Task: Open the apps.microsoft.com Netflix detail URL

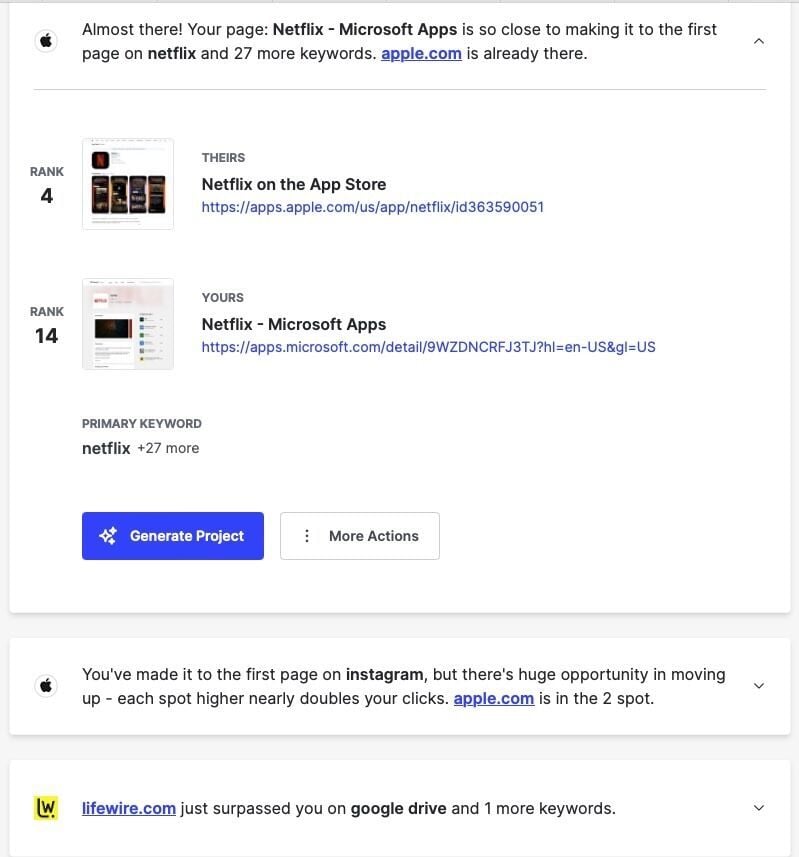Action: (428, 347)
